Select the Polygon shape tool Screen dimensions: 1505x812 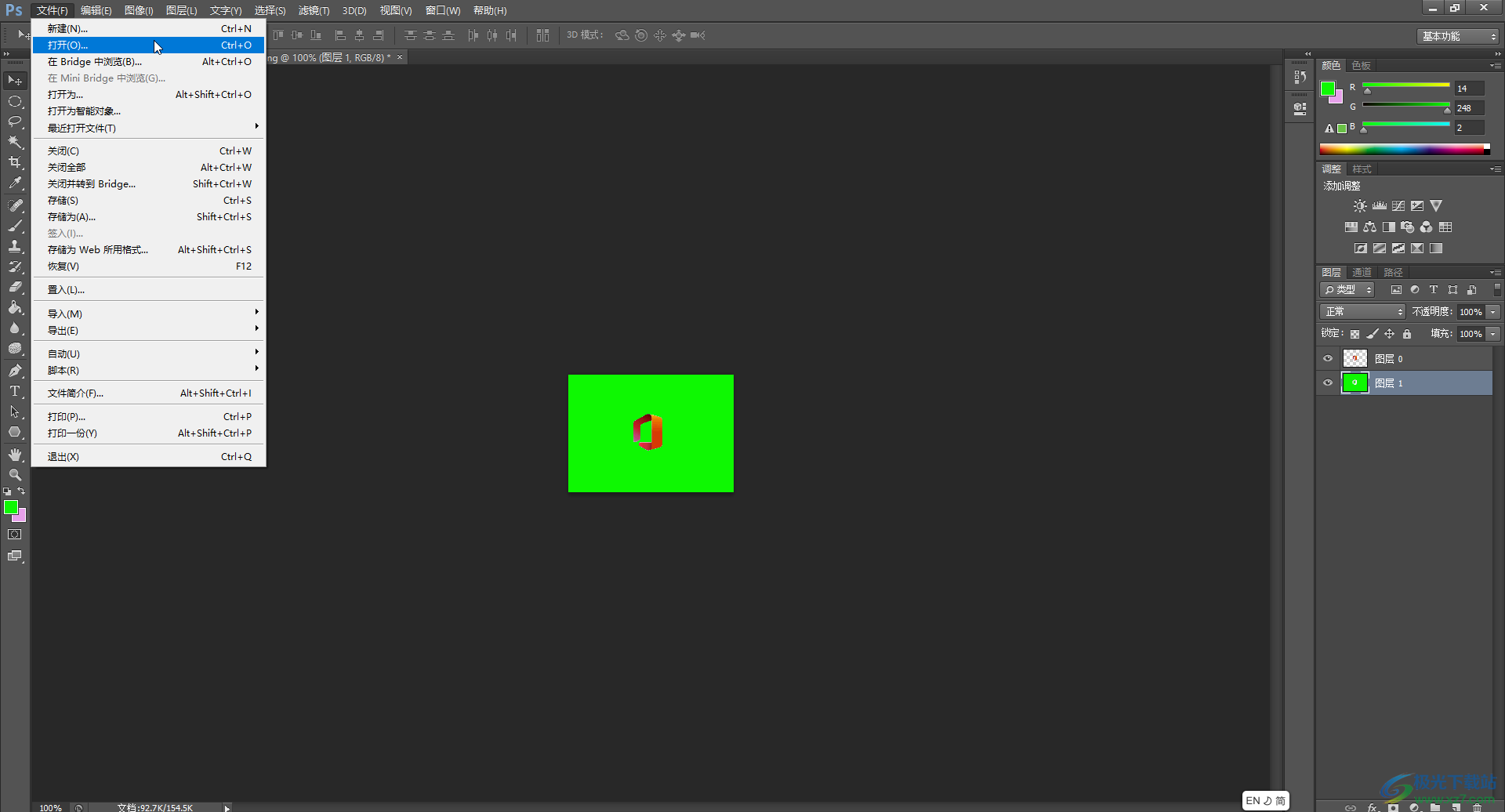pos(15,432)
